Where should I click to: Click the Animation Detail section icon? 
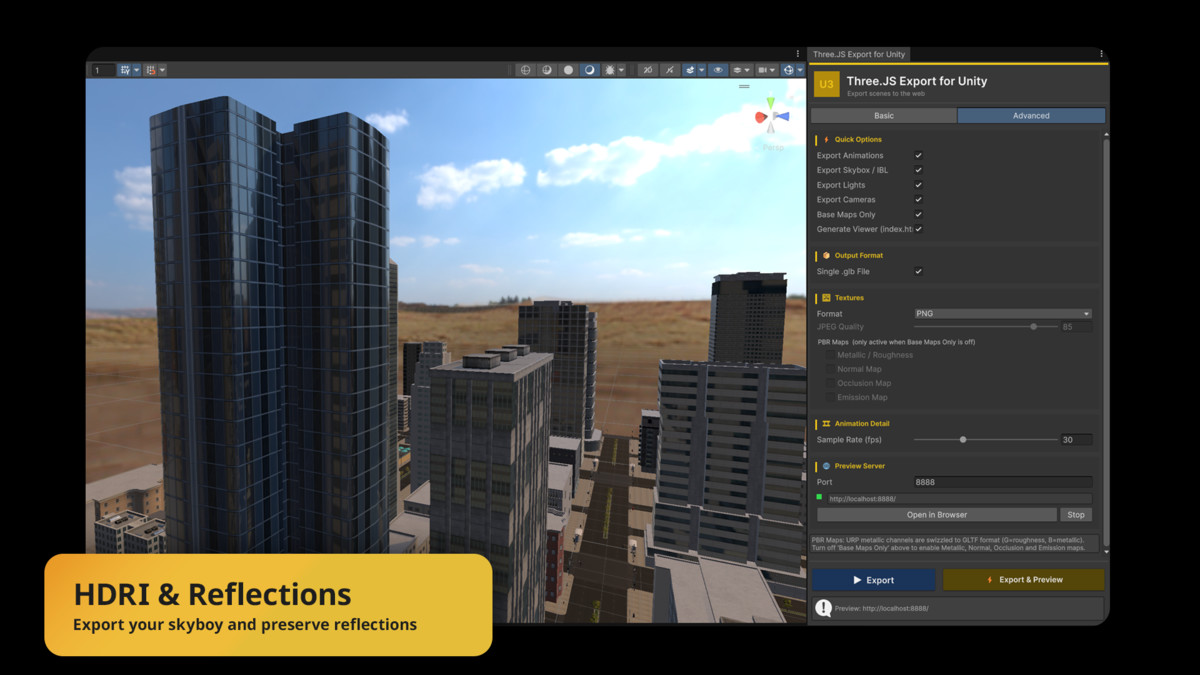pos(826,423)
